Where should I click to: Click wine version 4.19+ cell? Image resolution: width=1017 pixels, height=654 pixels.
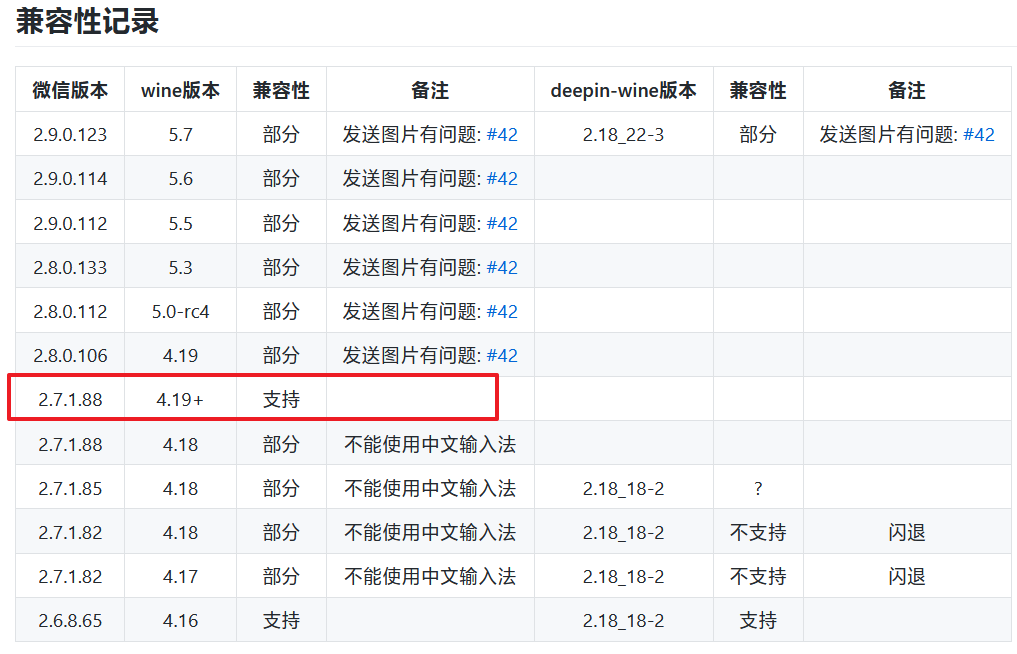[x=180, y=400]
